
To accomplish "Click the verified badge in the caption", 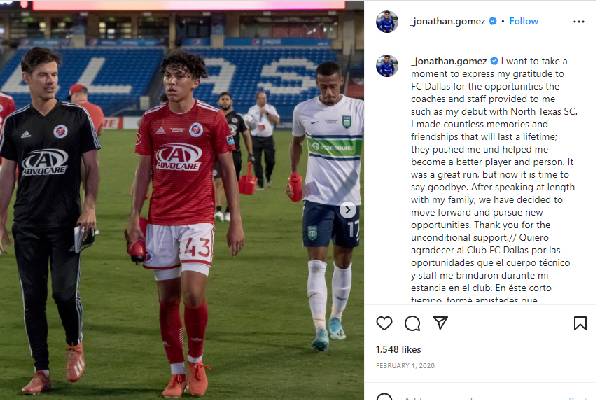I will 494,61.
